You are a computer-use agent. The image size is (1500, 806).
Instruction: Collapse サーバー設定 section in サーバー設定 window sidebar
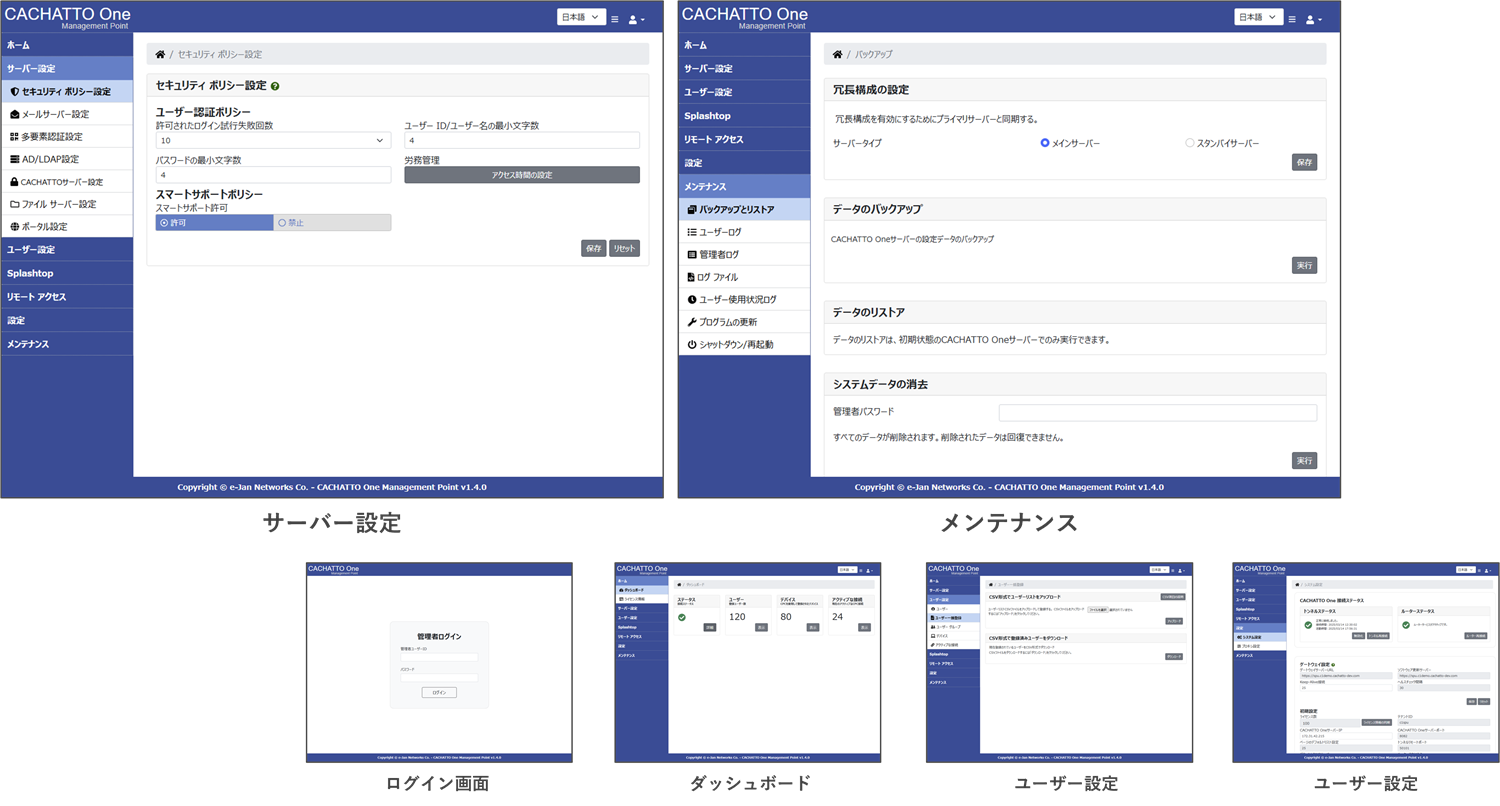[x=67, y=68]
